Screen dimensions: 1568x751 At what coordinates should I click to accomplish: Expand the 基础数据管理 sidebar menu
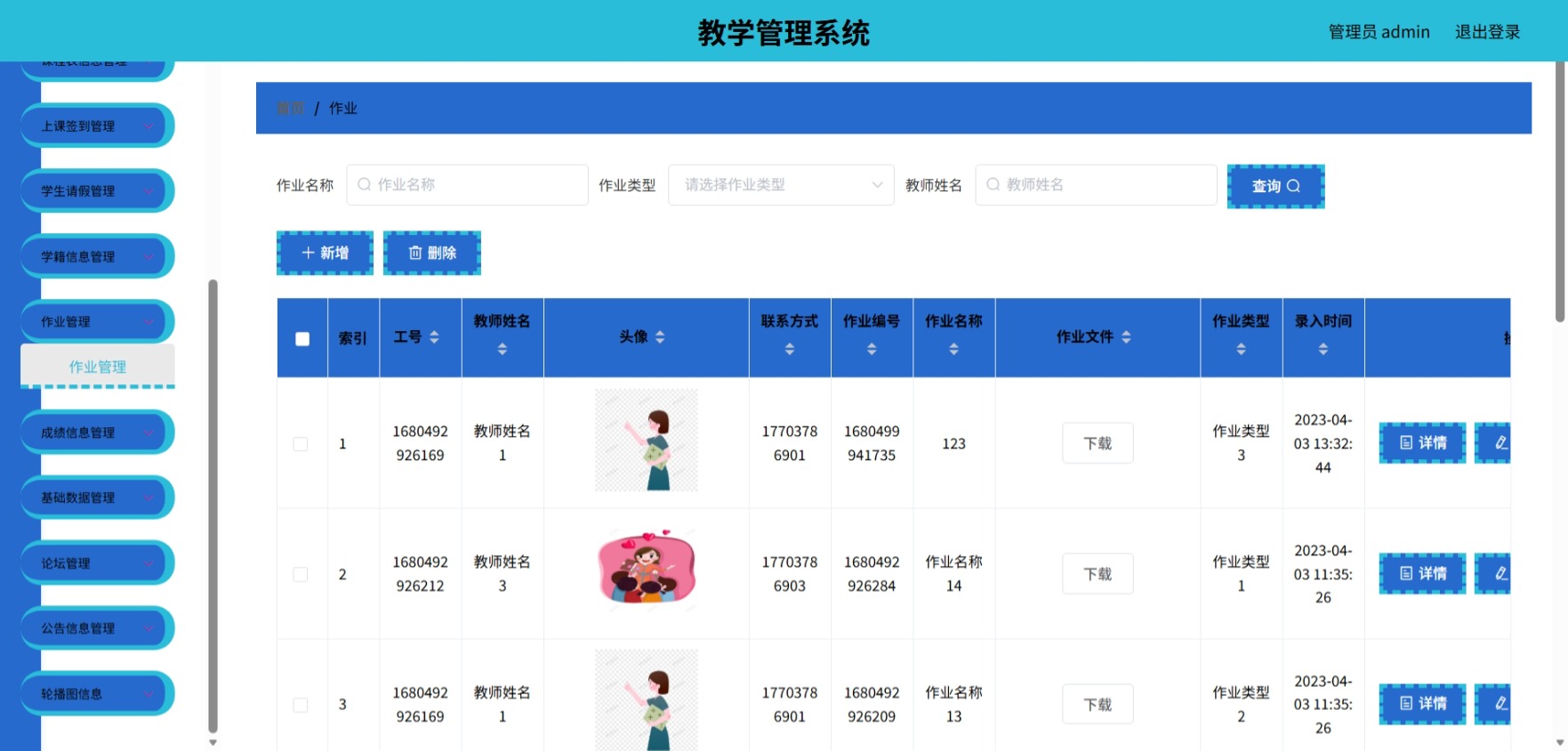(97, 497)
